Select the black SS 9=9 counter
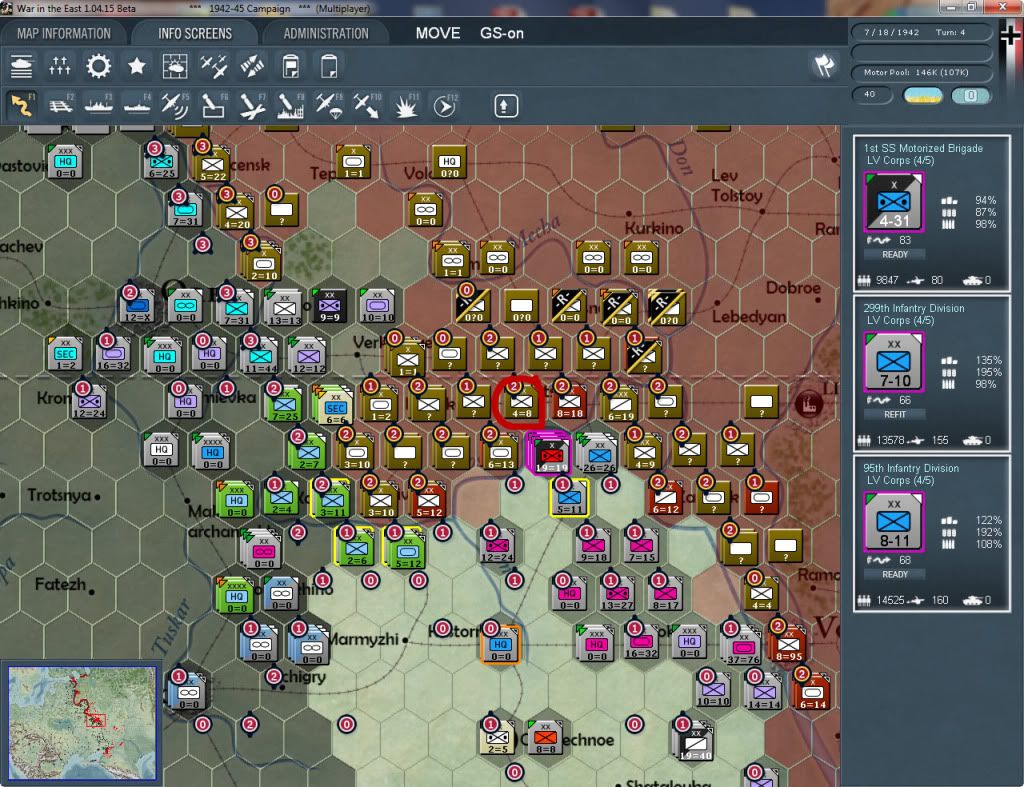Screen dimensions: 1024x787 coord(330,306)
